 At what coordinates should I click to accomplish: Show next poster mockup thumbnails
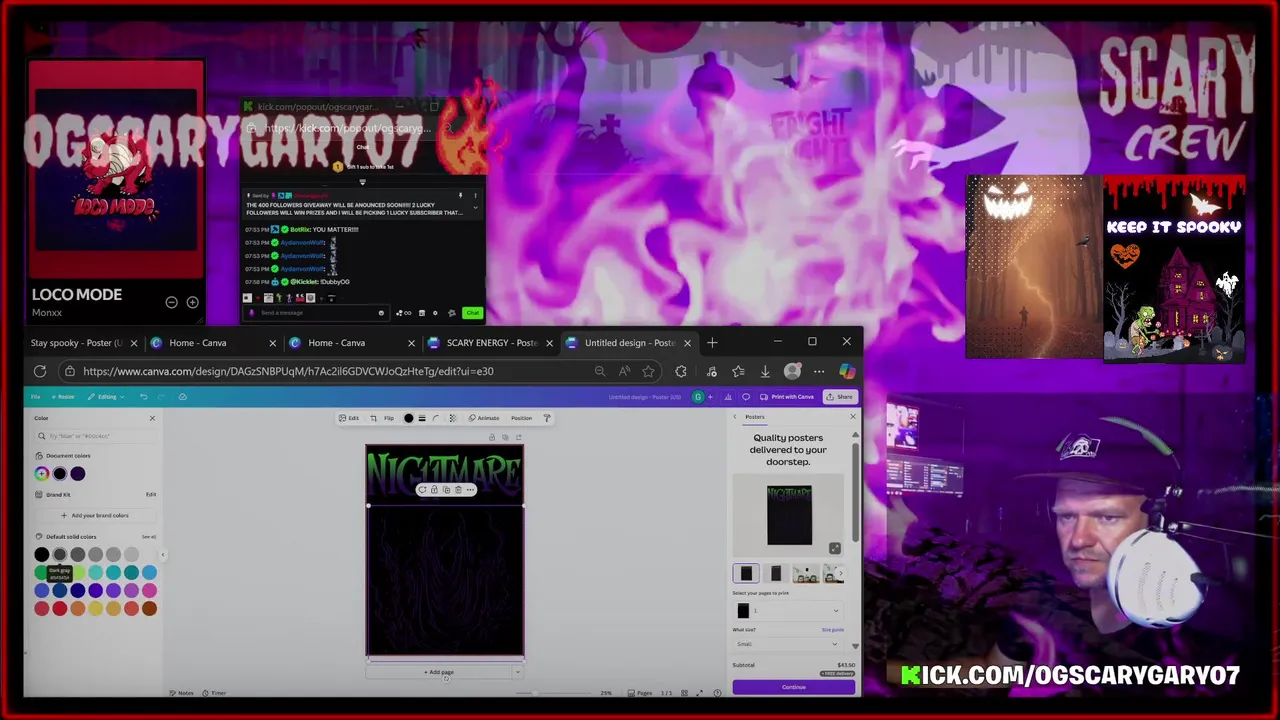point(840,574)
